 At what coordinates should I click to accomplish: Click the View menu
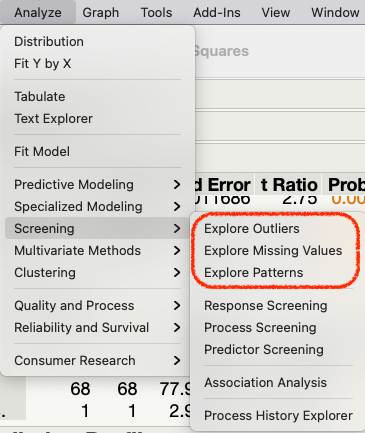click(276, 13)
